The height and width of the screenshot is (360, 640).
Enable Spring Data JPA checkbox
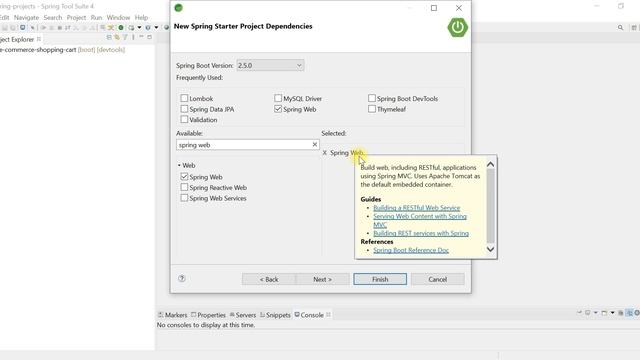(184, 109)
